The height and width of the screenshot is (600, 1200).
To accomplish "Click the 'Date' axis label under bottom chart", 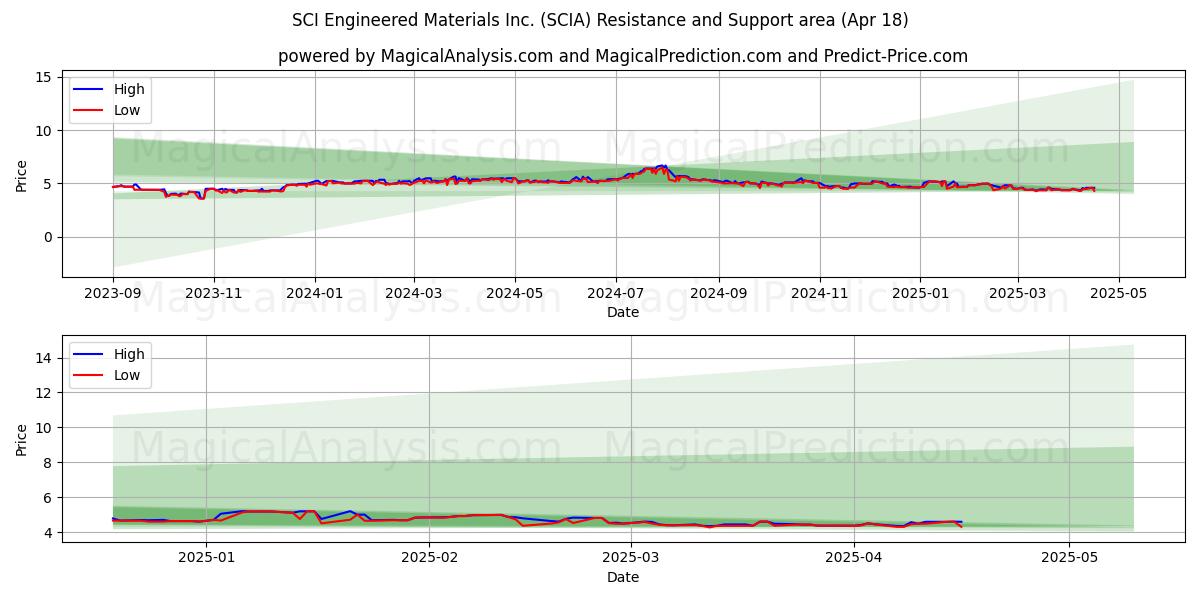I will [x=623, y=577].
